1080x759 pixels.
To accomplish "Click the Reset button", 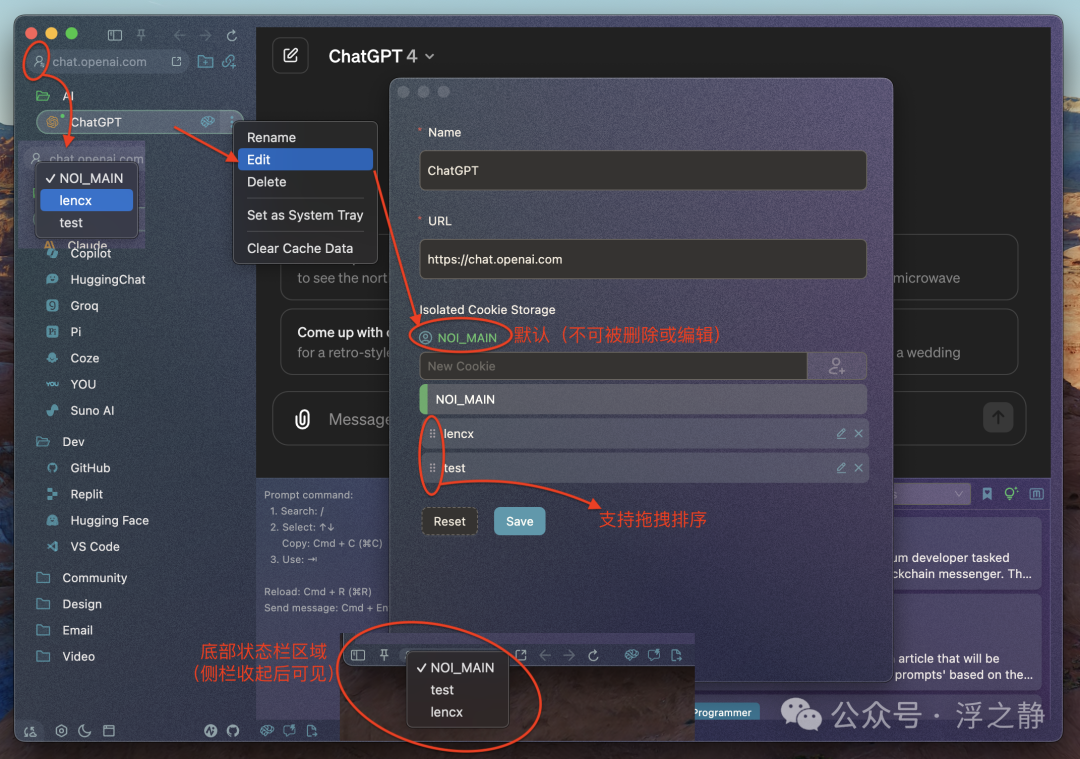I will click(449, 521).
